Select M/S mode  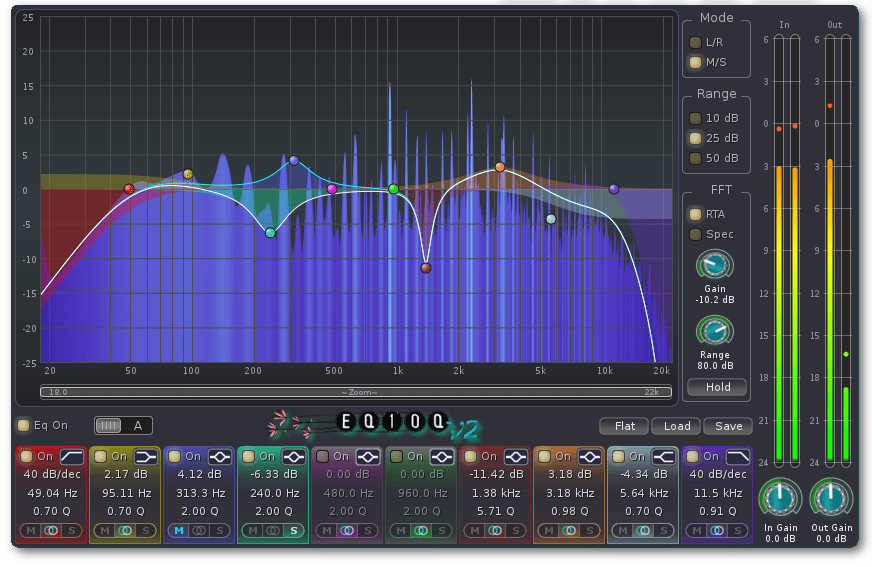pos(695,62)
